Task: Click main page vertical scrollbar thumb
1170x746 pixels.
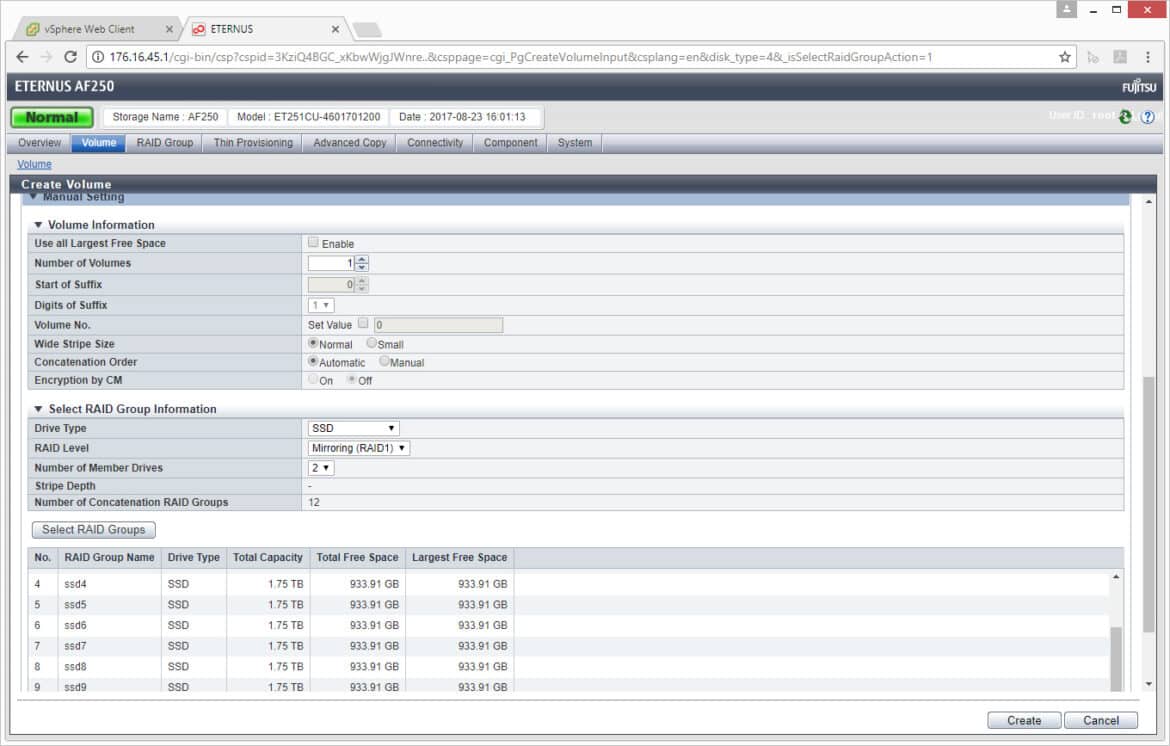Action: pos(1148,504)
